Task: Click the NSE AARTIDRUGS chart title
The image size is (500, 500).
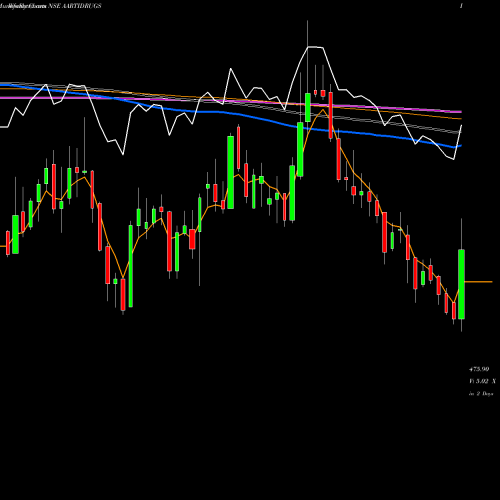Action: pos(75,6)
